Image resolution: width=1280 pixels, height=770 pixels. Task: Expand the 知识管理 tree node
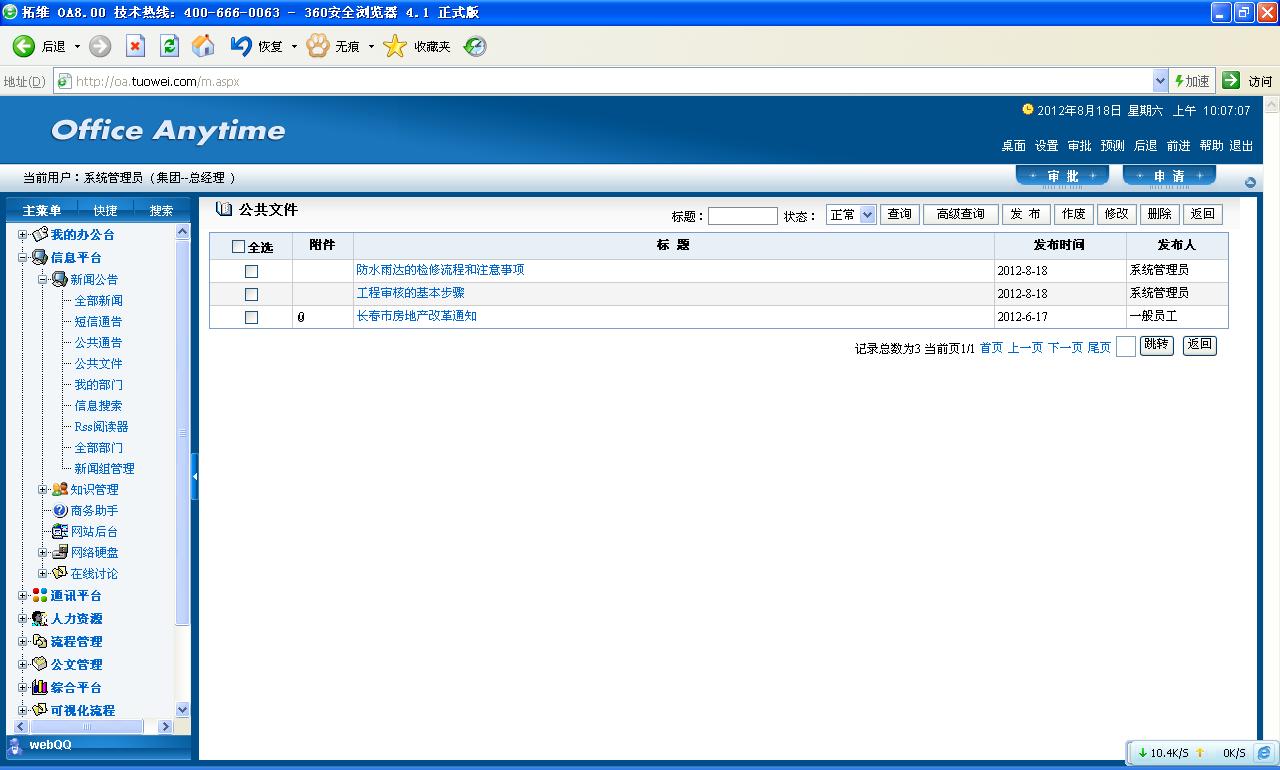43,489
